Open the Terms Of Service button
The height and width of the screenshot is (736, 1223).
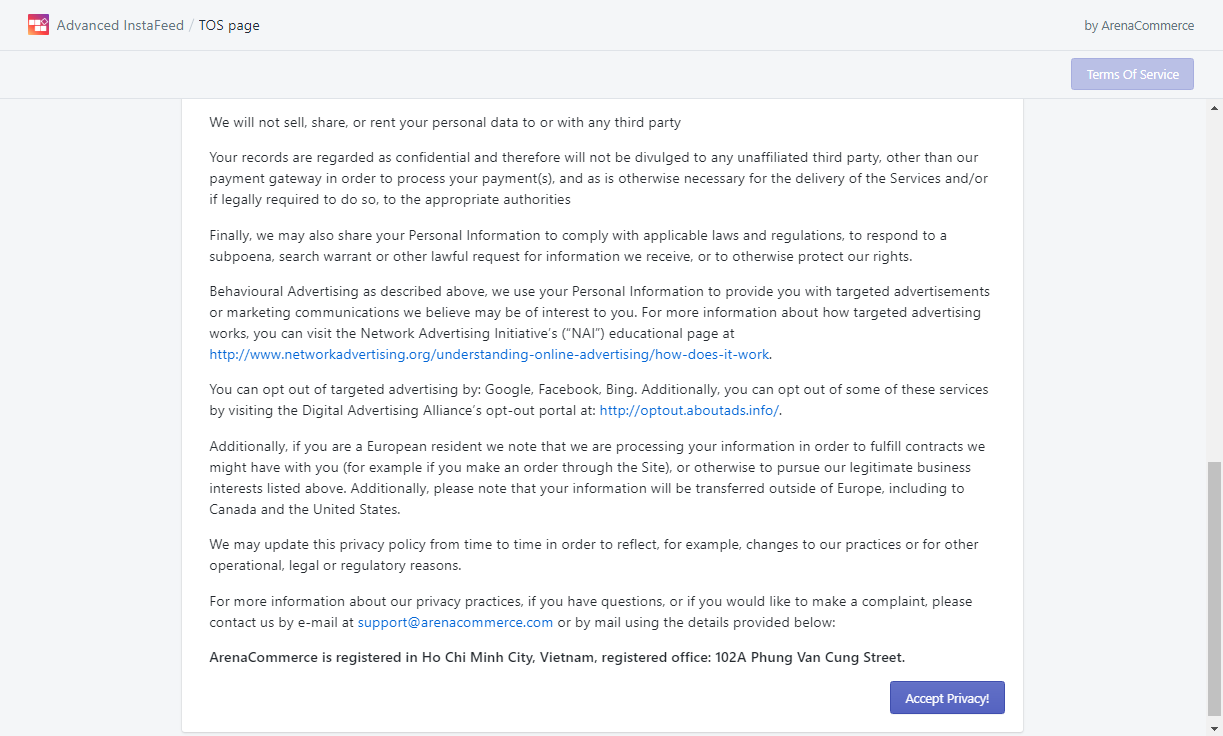[x=1132, y=74]
